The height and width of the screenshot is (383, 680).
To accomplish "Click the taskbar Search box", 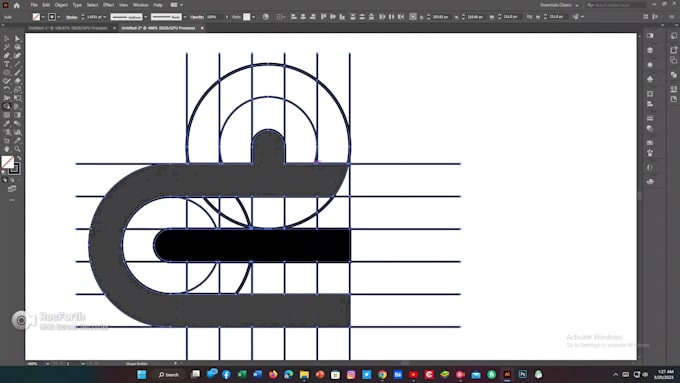I will click(169, 374).
